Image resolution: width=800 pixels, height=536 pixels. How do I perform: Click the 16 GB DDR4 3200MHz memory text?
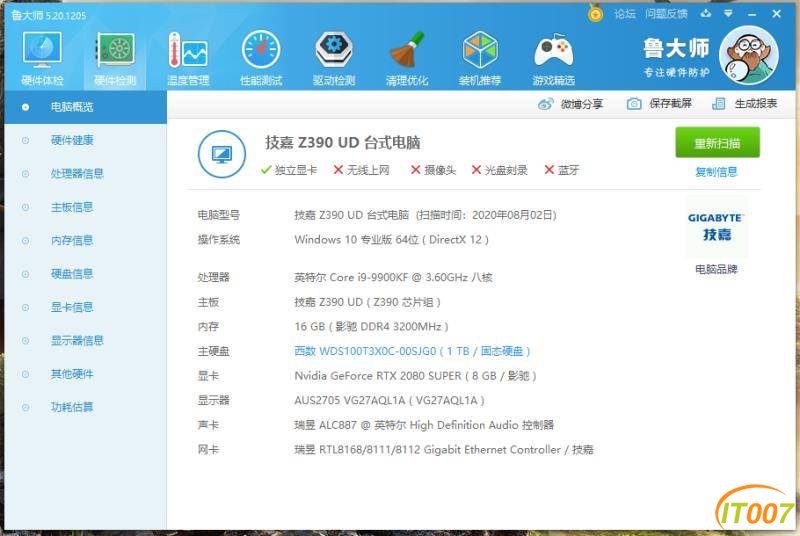click(371, 326)
